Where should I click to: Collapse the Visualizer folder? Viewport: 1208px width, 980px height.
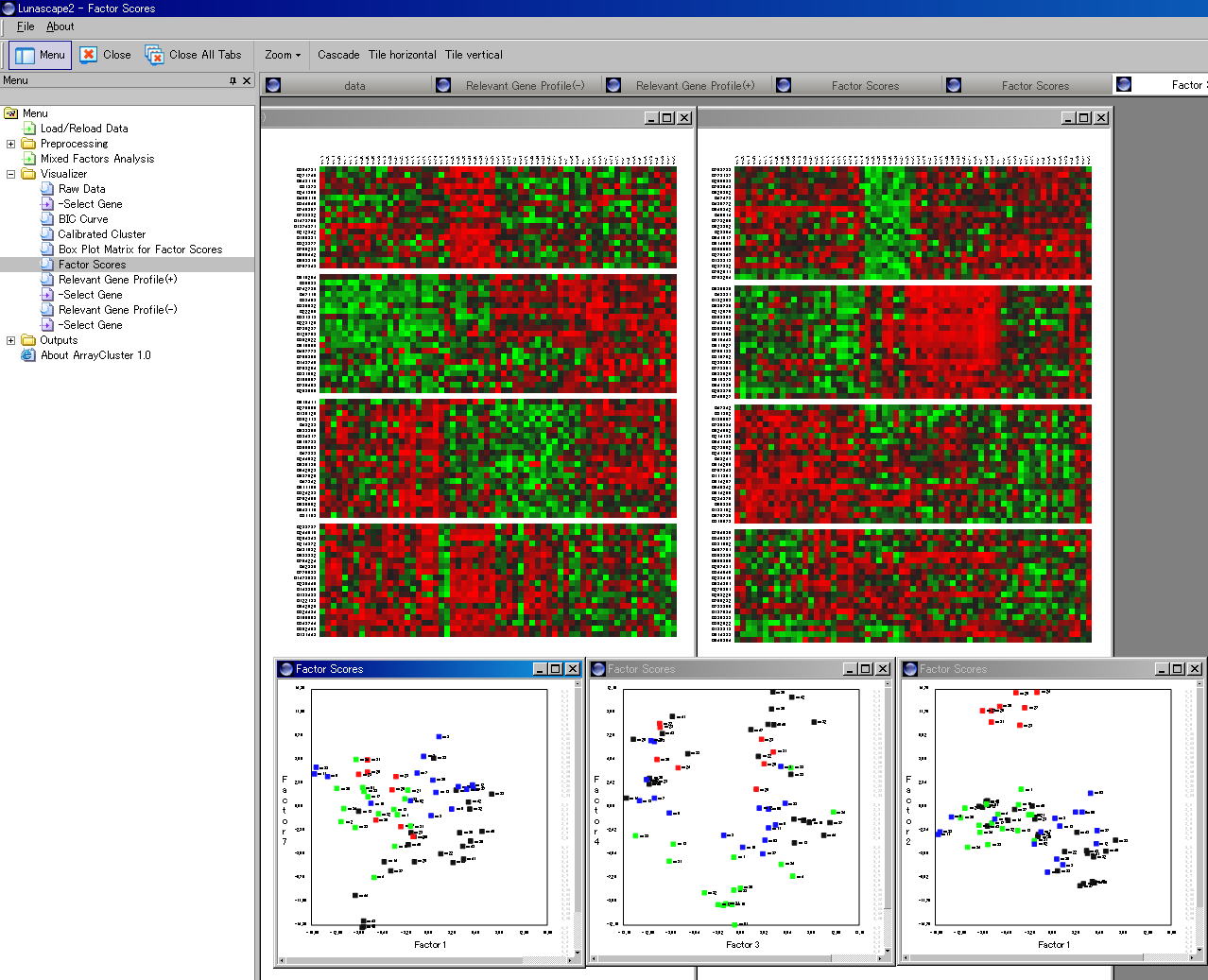[x=11, y=174]
